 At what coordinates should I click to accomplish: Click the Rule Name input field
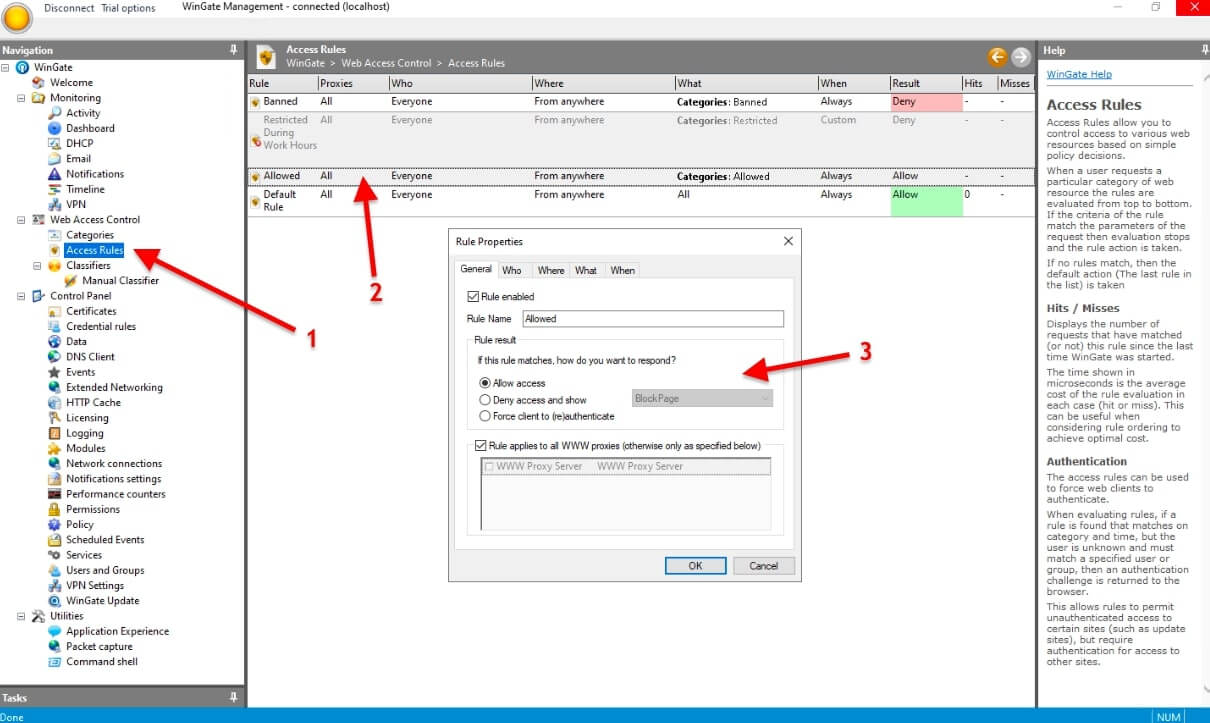[x=652, y=319]
